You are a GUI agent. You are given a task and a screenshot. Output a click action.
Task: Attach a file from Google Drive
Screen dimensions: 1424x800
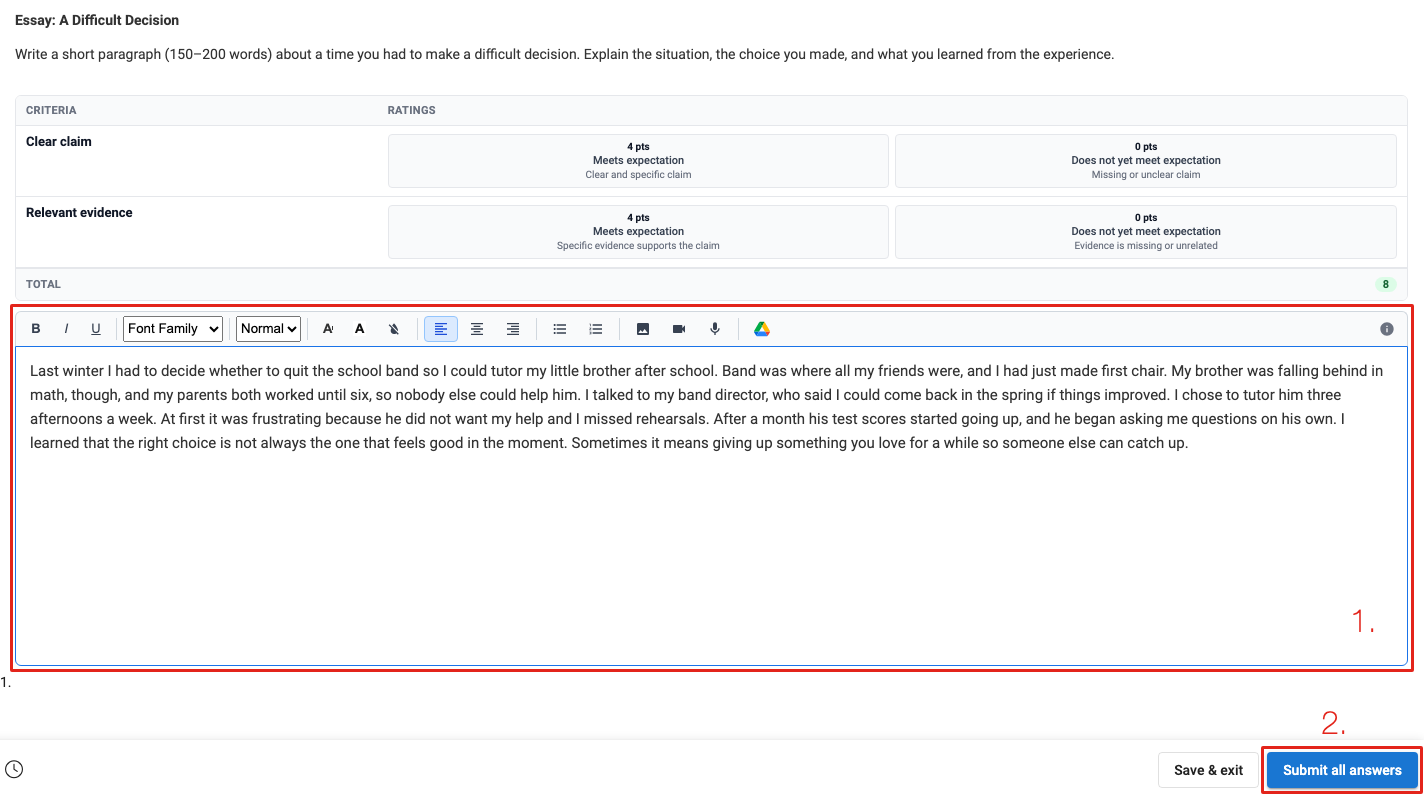762,329
